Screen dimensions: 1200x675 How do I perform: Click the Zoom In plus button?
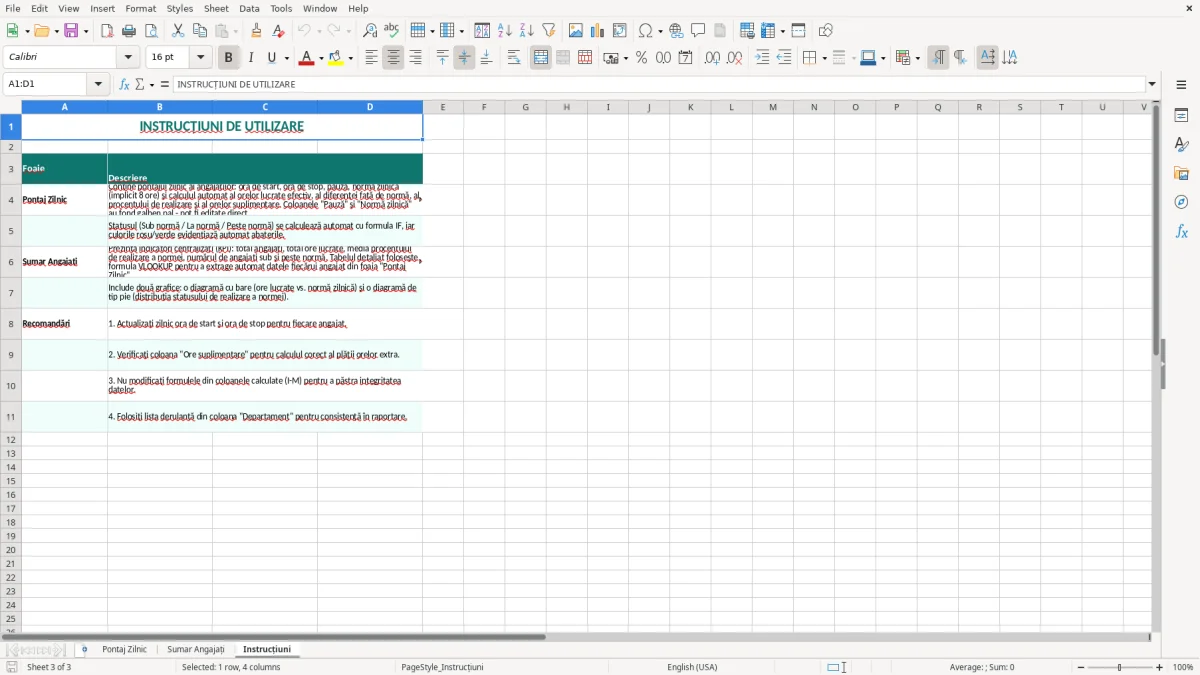coord(1160,667)
